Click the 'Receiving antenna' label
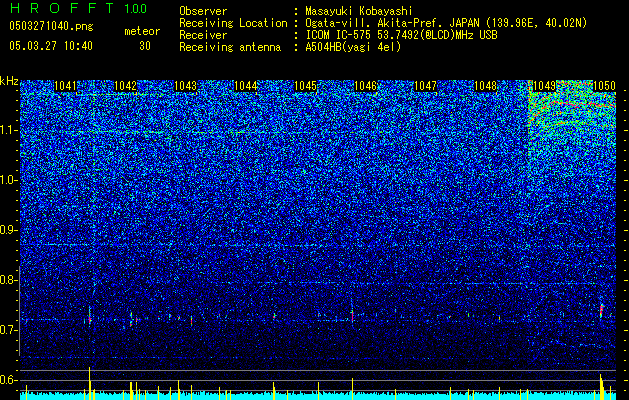This screenshot has height=400, width=629. point(230,47)
